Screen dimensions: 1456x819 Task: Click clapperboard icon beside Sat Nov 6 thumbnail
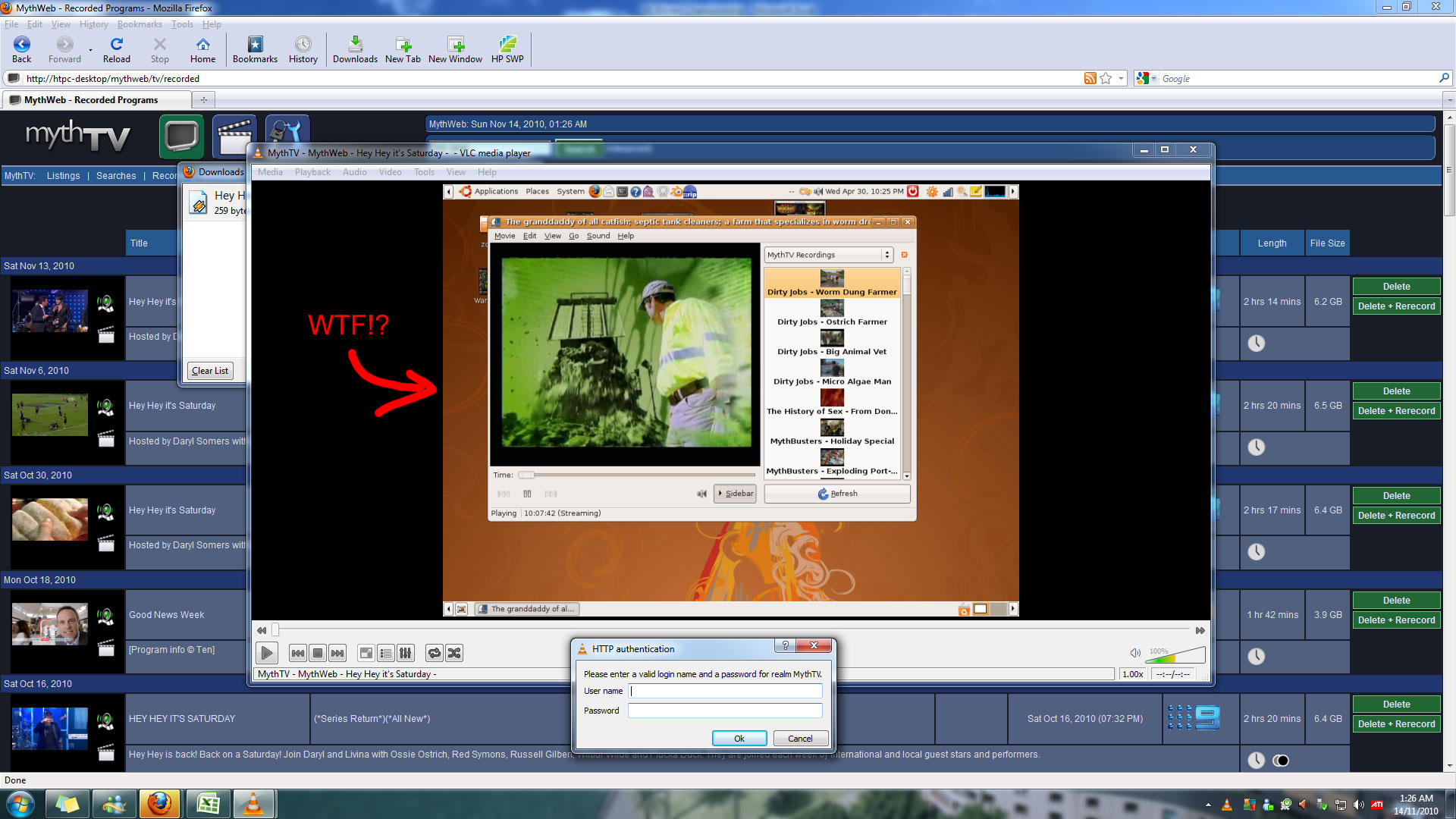point(105,439)
